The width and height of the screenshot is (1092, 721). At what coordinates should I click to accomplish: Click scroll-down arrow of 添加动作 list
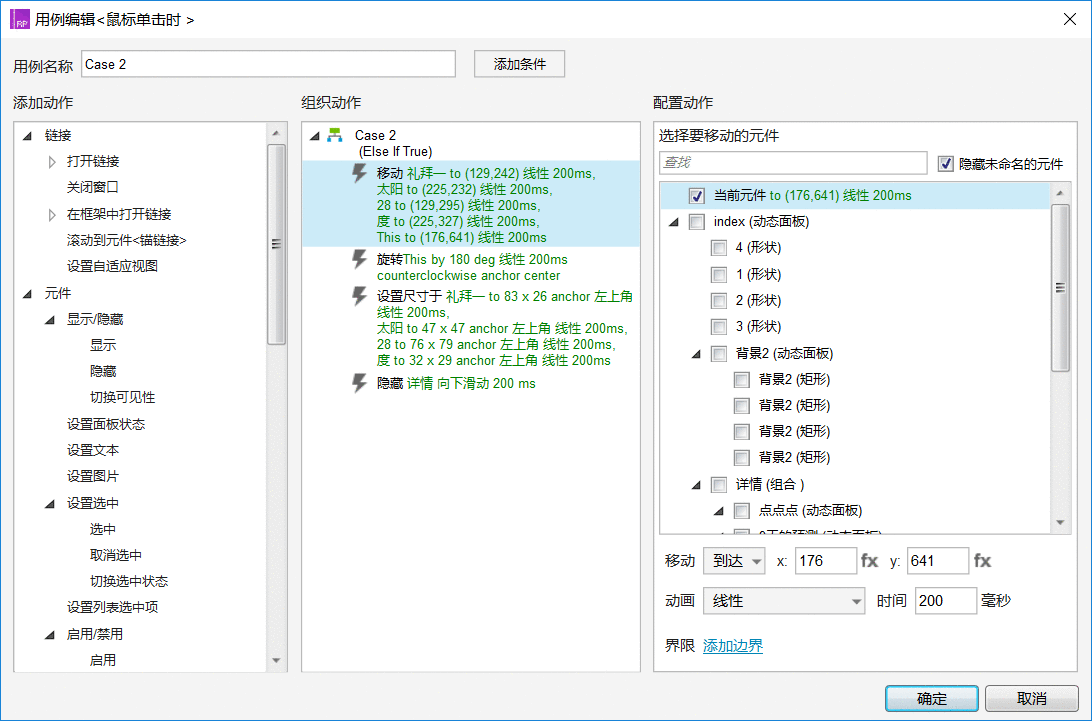(276, 660)
